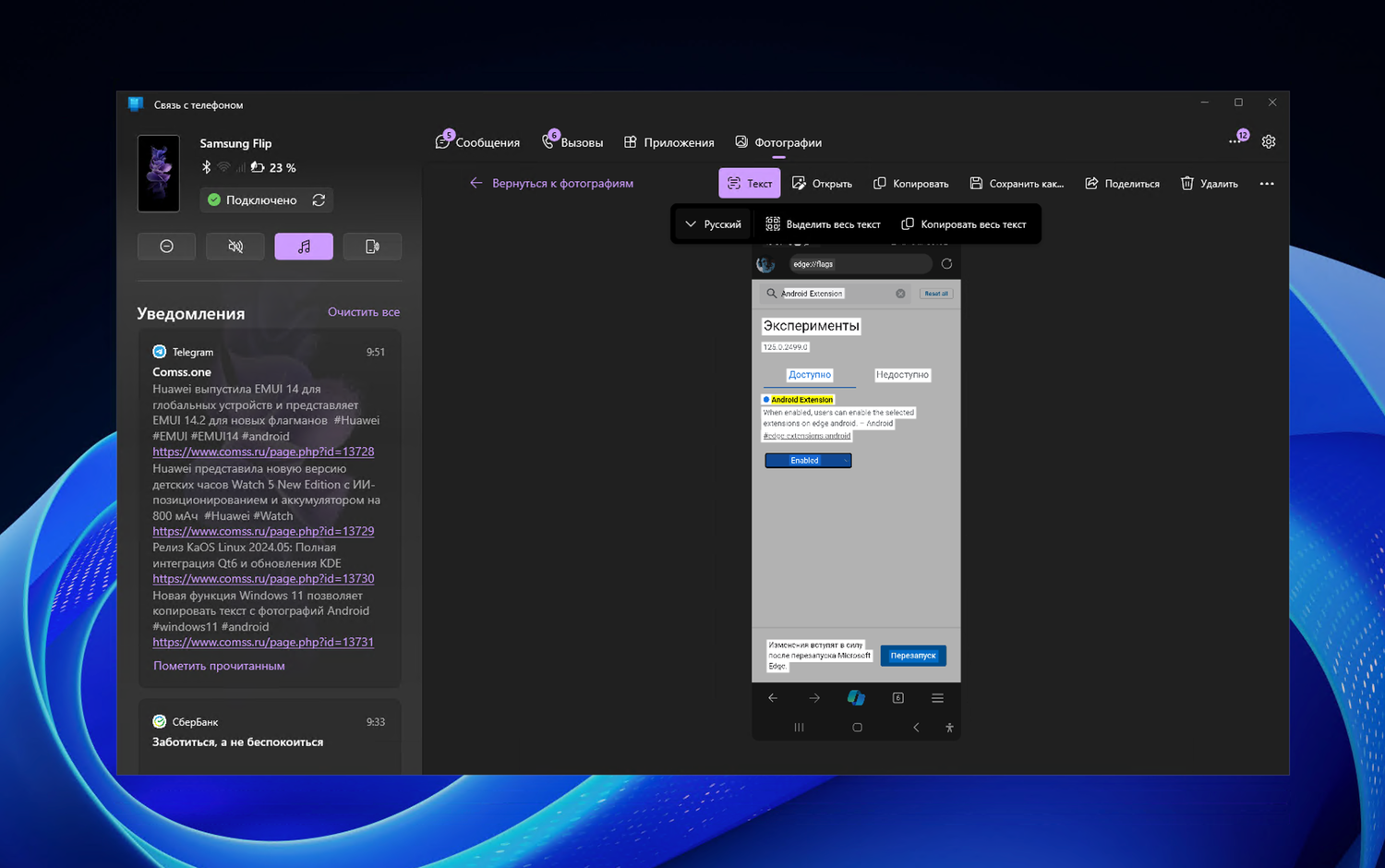The width and height of the screenshot is (1385, 868).
Task: Click the recognized text Доступно in photo
Action: 810,374
